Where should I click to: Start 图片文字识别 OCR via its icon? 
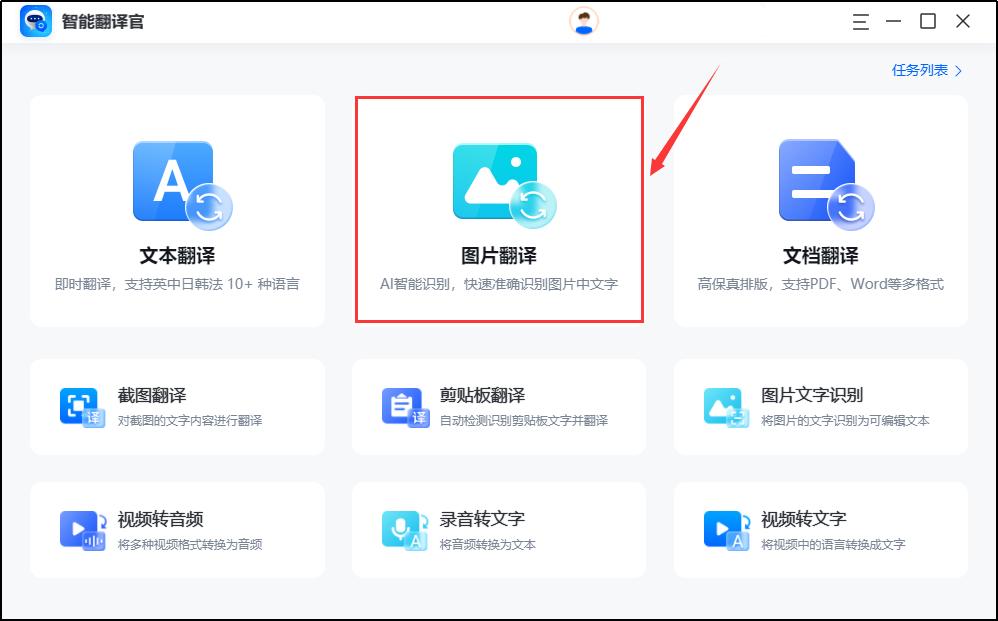722,406
